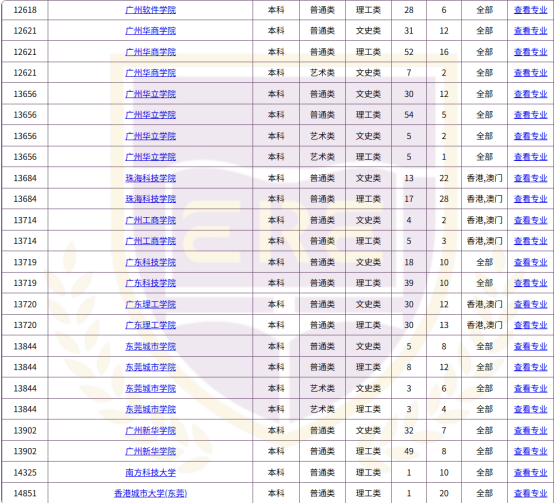
Task: Select the value 49 in 广州新华学院 row
Action: point(409,451)
